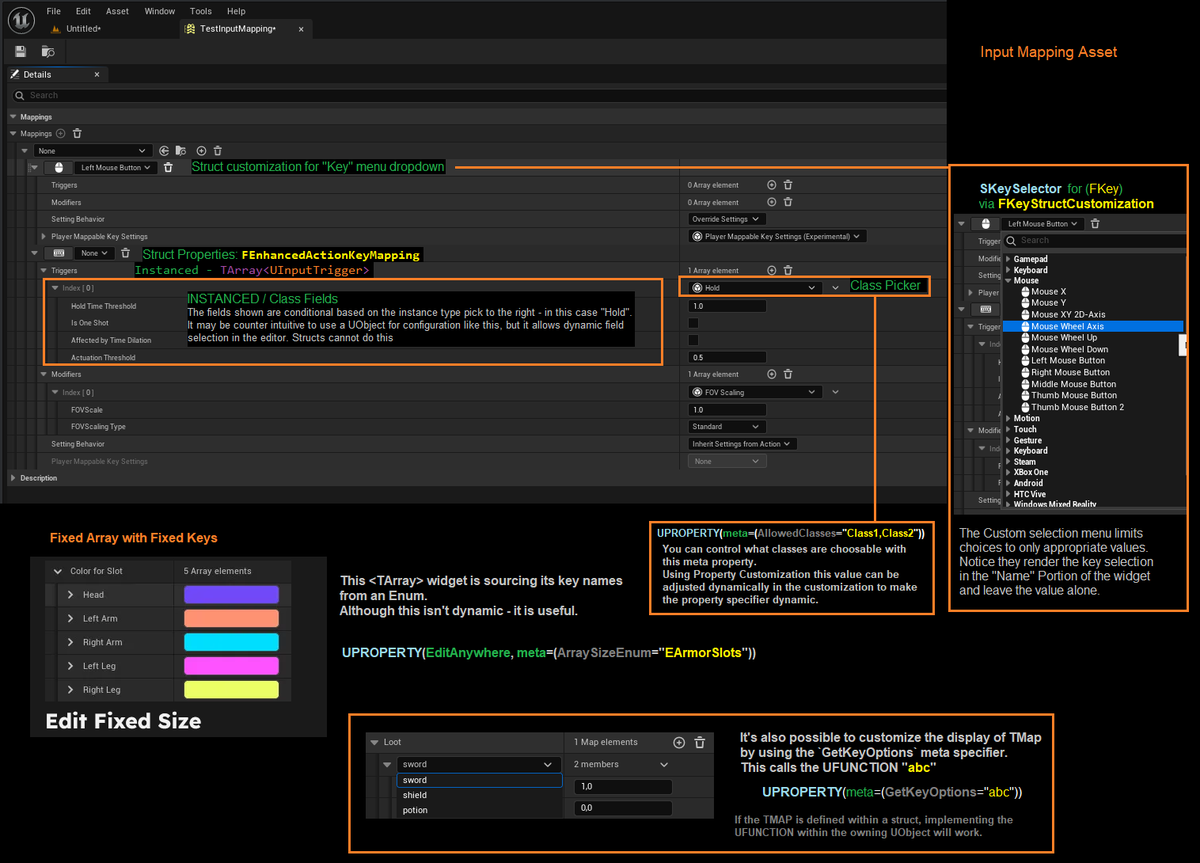Browse to asset using the folder search icon
This screenshot has height=863, width=1200.
(x=47, y=51)
